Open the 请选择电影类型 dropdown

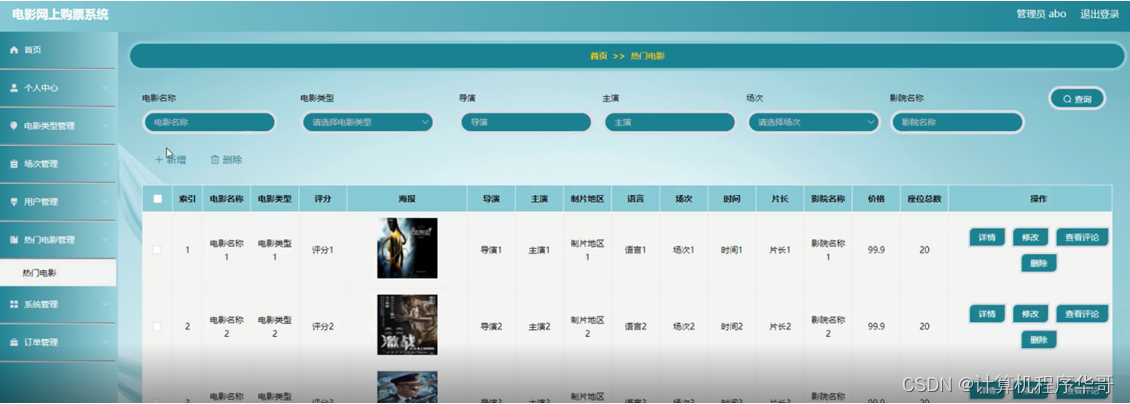(368, 122)
